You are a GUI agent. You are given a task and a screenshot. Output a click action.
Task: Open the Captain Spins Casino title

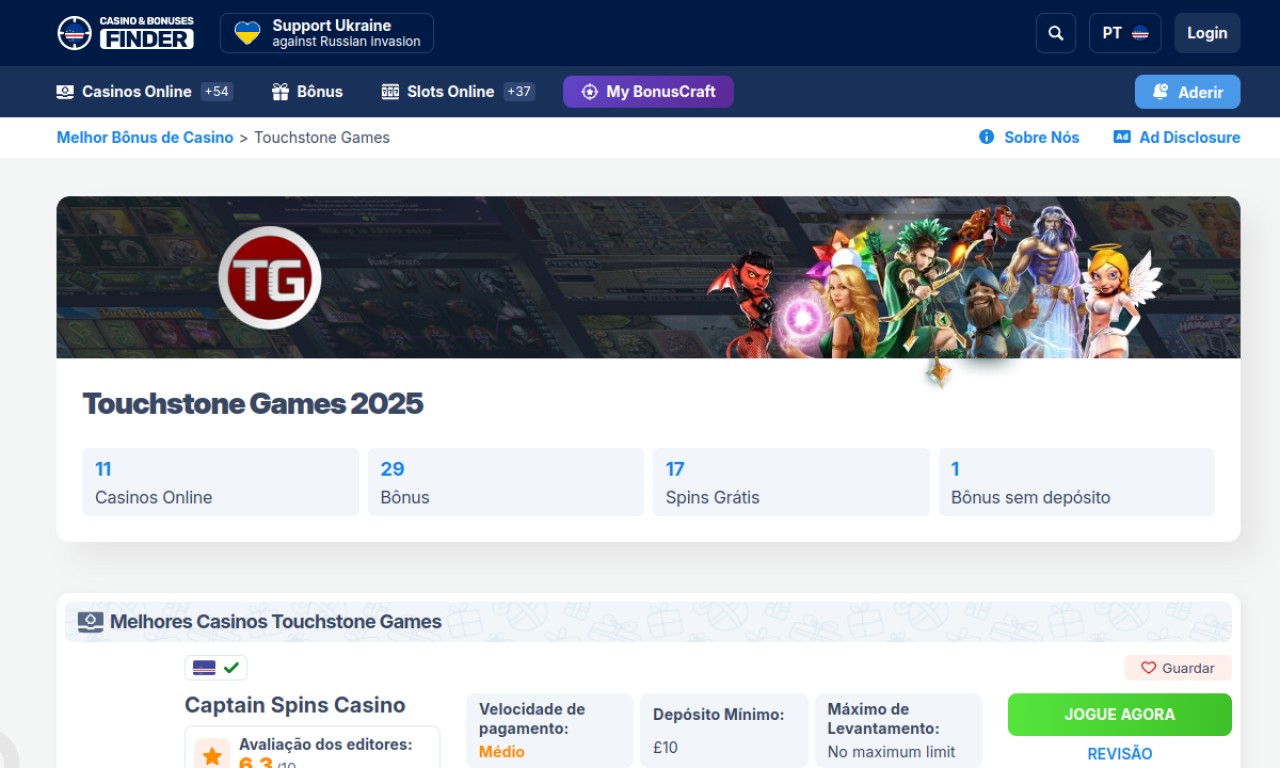(295, 705)
